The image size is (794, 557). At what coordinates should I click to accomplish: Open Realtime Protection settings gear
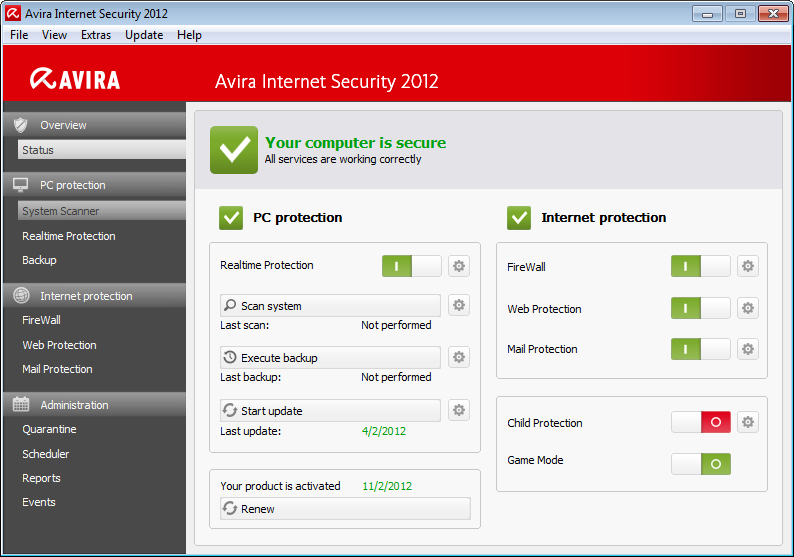pos(459,266)
